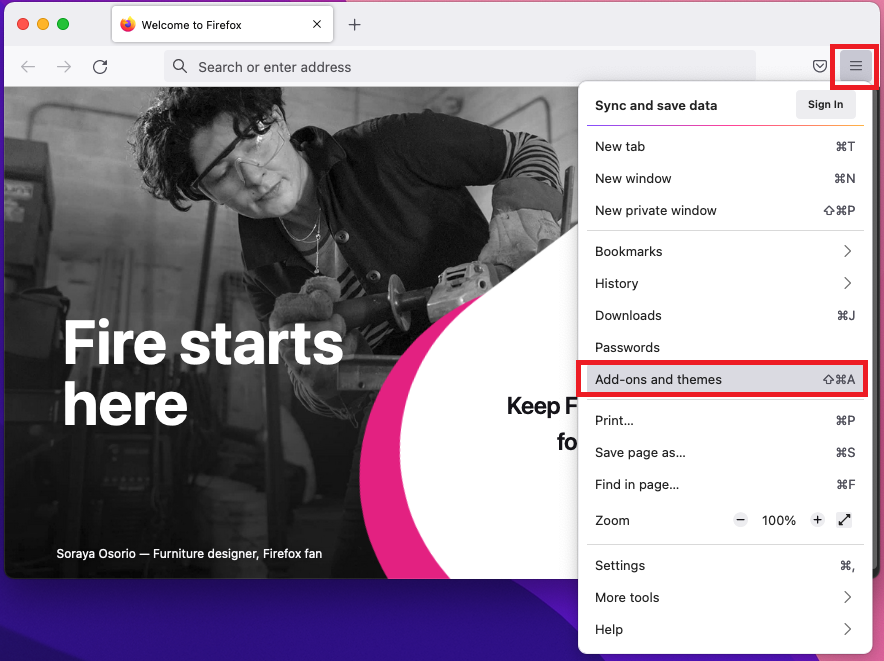Screen dimensions: 884x661
Task: Open Passwords from the menu
Action: [725, 347]
